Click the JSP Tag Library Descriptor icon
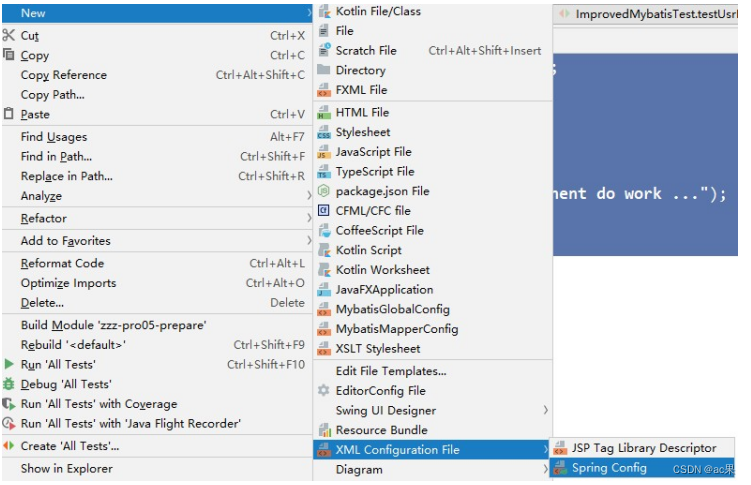This screenshot has height=485, width=751. pyautogui.click(x=560, y=448)
